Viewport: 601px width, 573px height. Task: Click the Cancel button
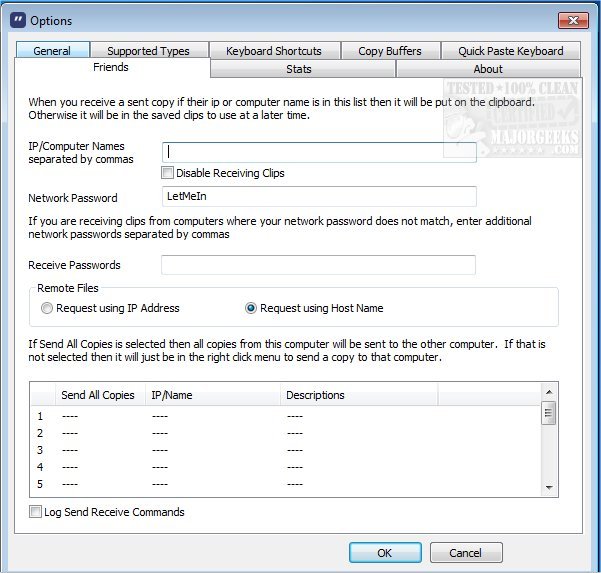click(x=466, y=553)
